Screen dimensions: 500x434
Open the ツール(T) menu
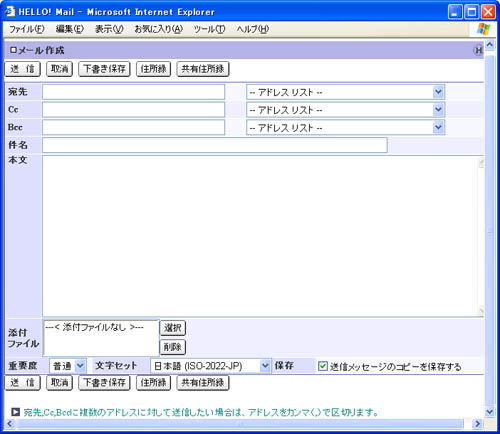(209, 29)
